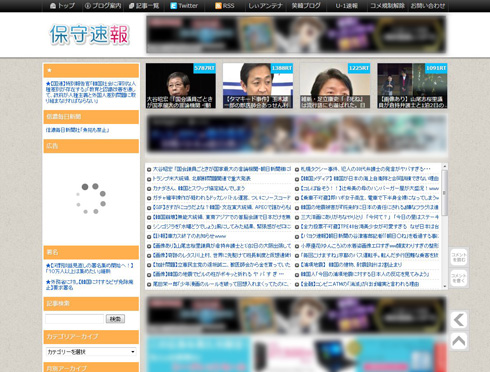Viewport: 490px width, 372px height.
Task: Click the banner below the featured thumbnails
Action: (x=297, y=135)
